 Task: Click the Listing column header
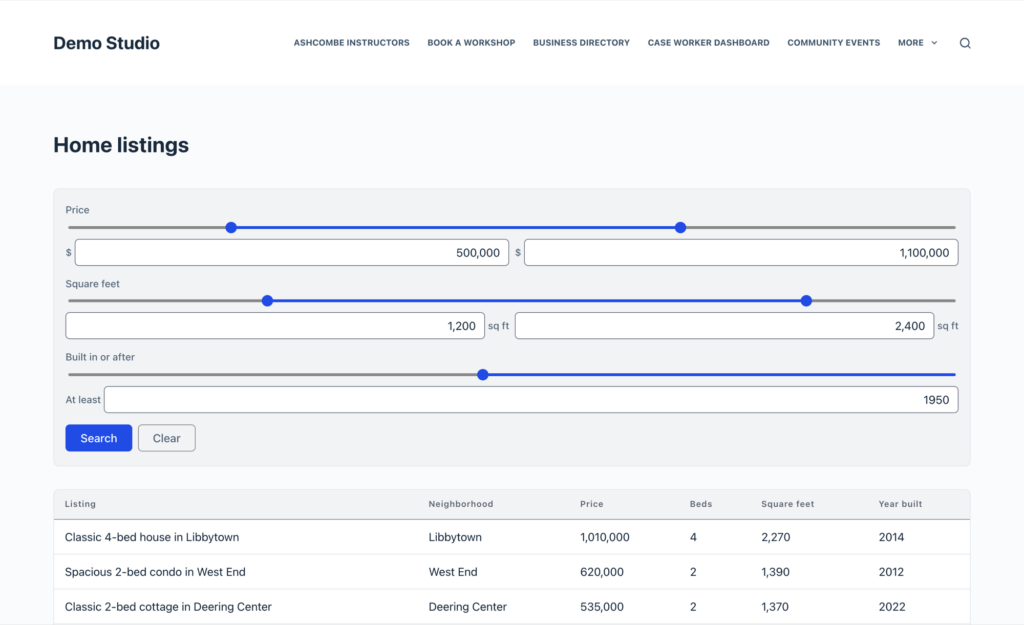(x=80, y=504)
